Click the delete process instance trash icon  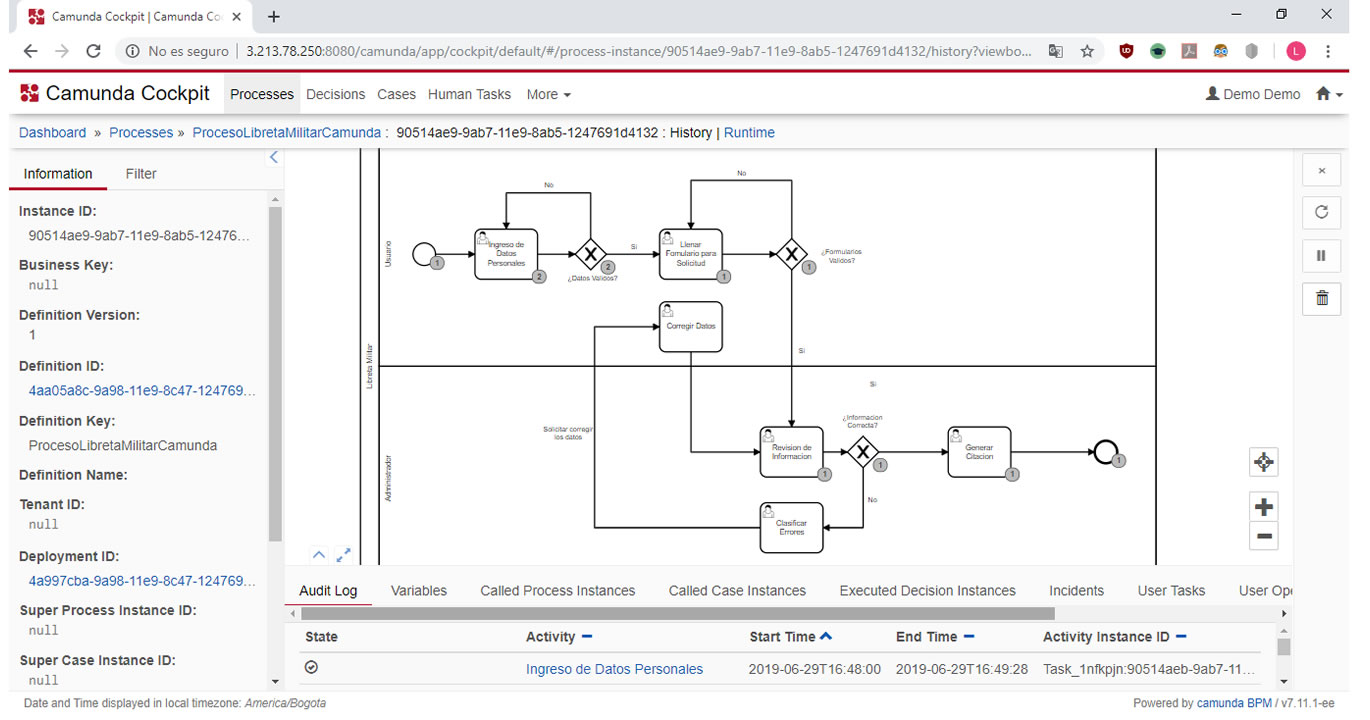[x=1321, y=298]
